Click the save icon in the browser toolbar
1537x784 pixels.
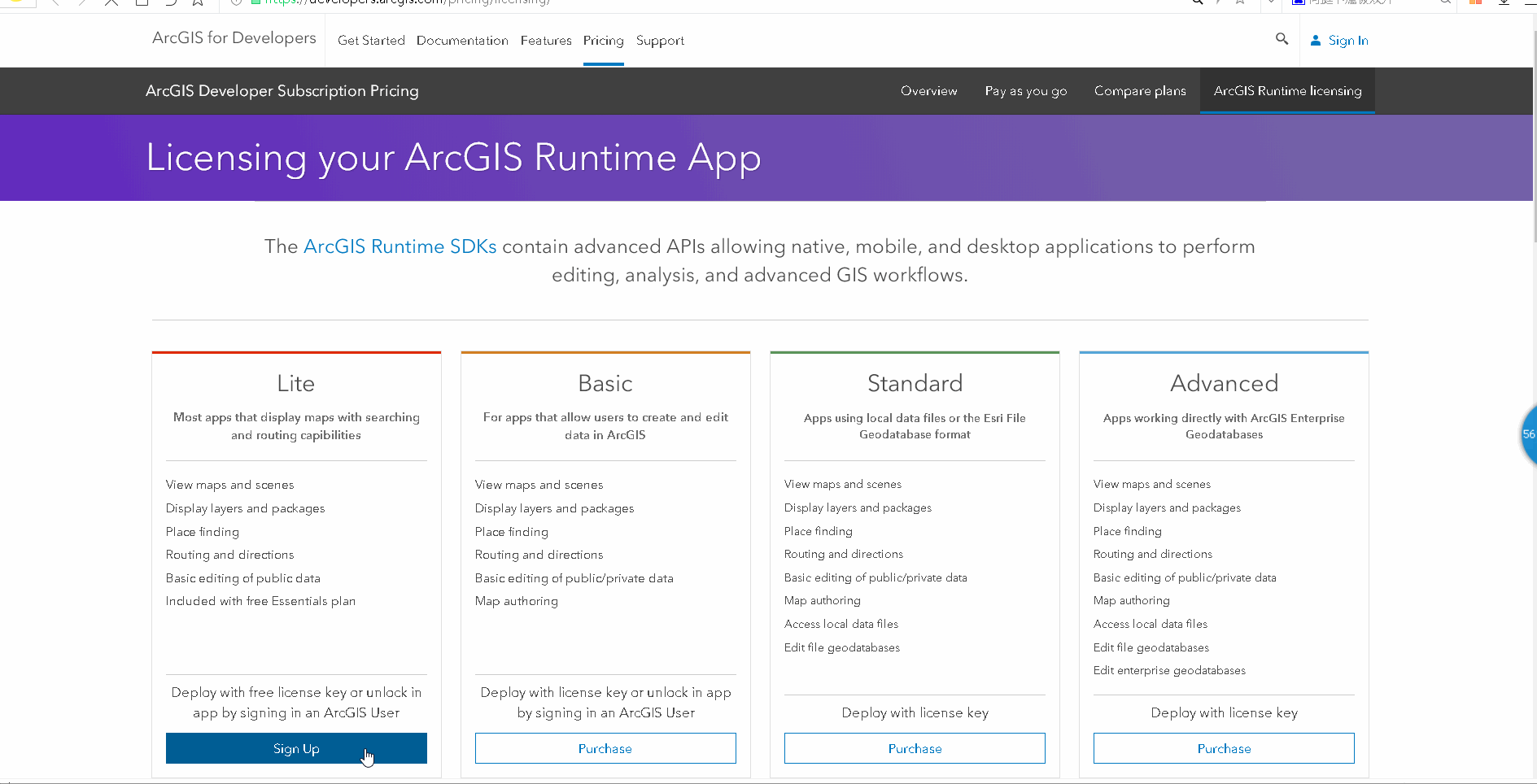(x=141, y=4)
